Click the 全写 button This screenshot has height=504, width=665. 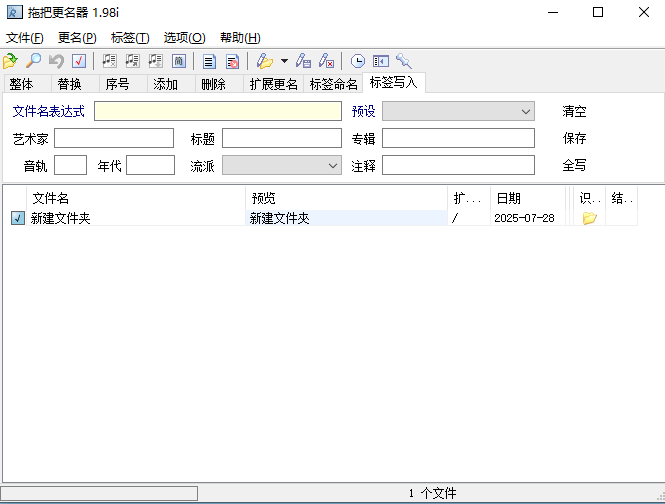pyautogui.click(x=574, y=165)
